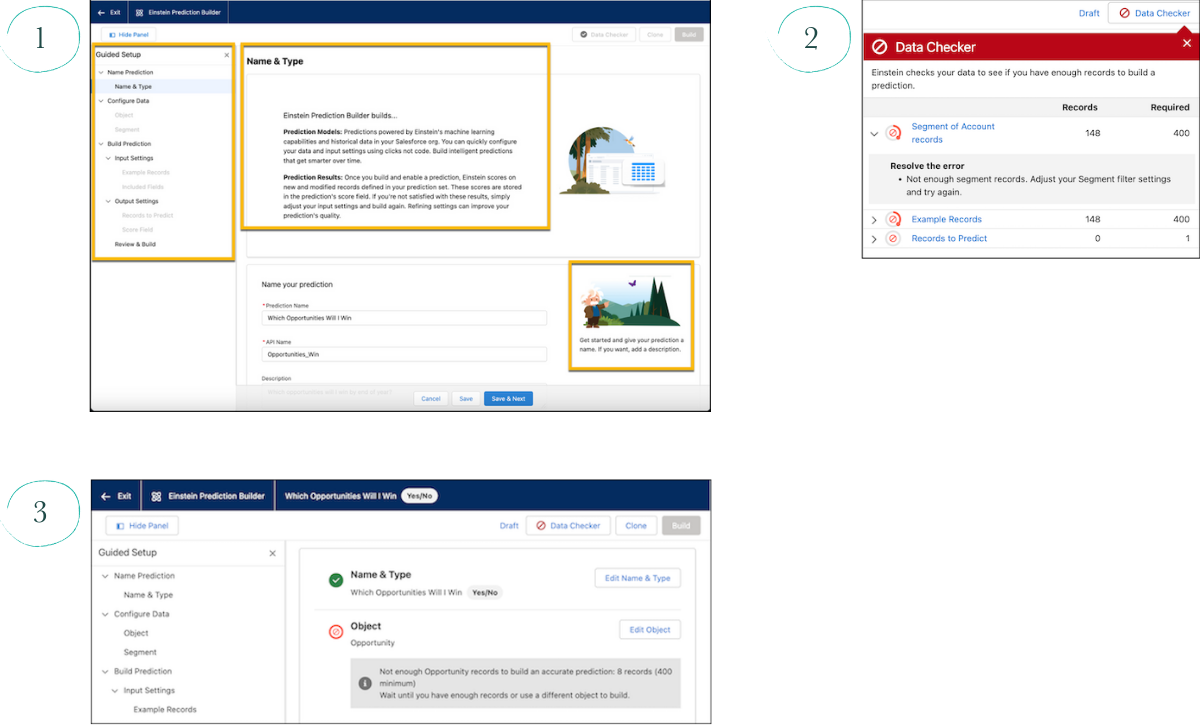
Task: Click Data Checker button in screenshot 3
Action: click(569, 525)
